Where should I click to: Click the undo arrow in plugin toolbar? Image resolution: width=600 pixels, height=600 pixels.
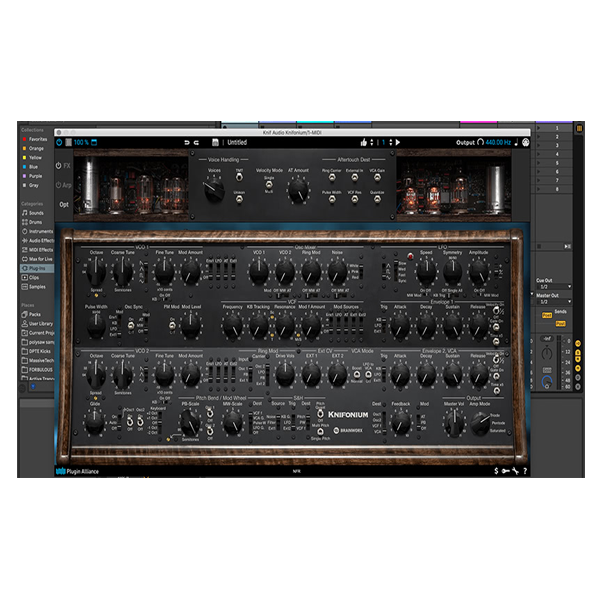coord(187,142)
